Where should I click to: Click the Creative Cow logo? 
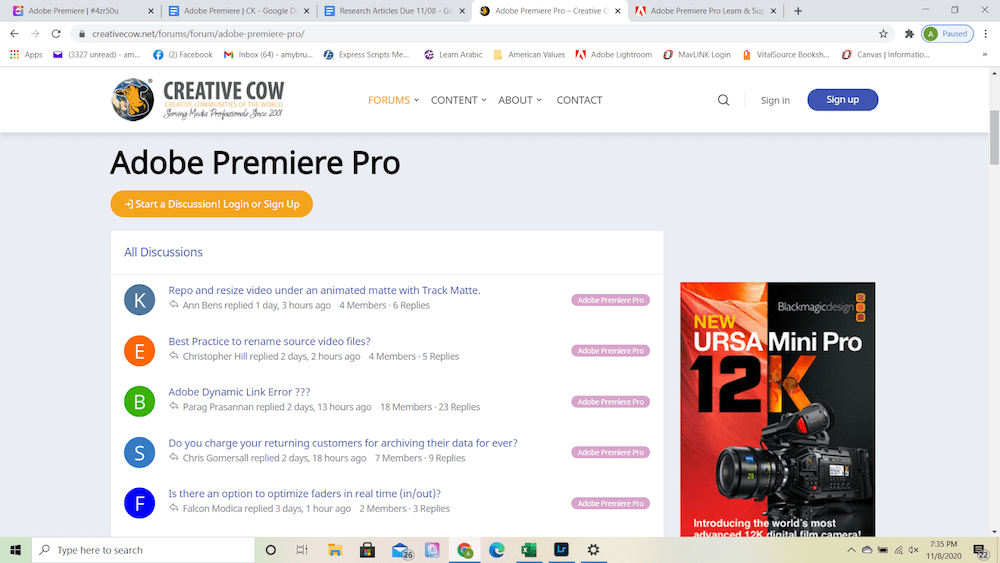[198, 99]
